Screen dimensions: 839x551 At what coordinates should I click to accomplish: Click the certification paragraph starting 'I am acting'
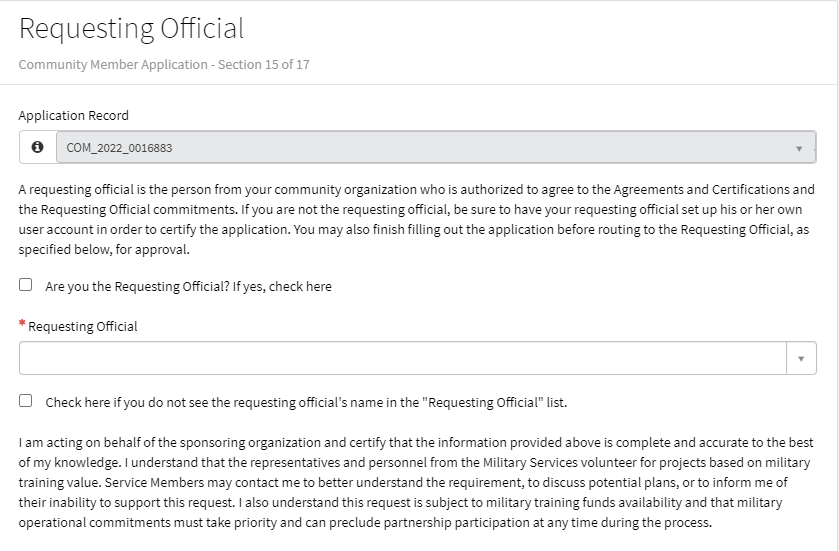(x=416, y=483)
